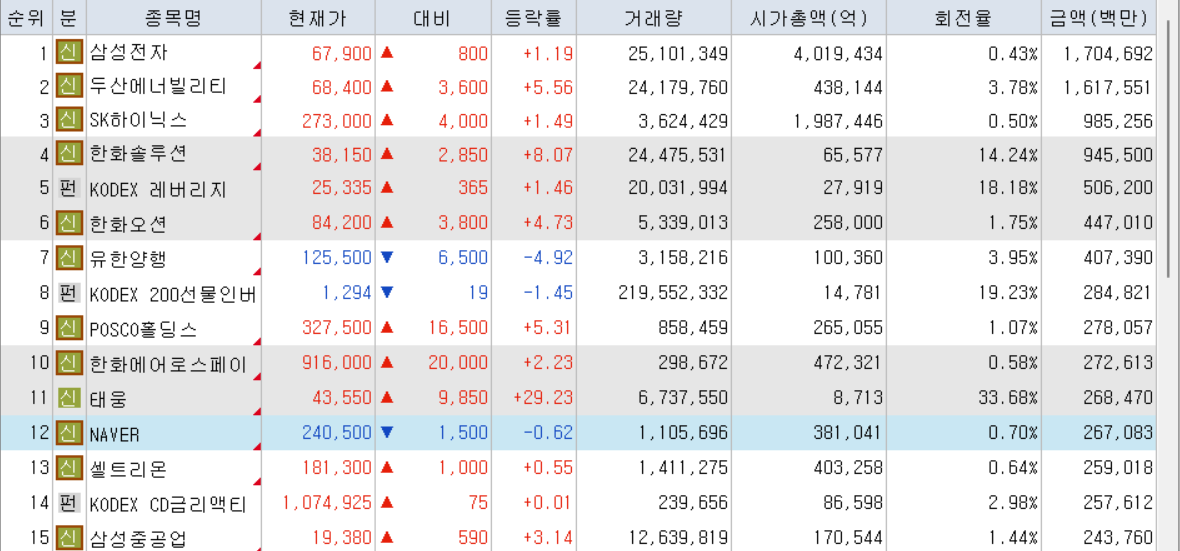Click the 신 icon for 한화솔루션
This screenshot has height=551, width=1180.
(70, 154)
